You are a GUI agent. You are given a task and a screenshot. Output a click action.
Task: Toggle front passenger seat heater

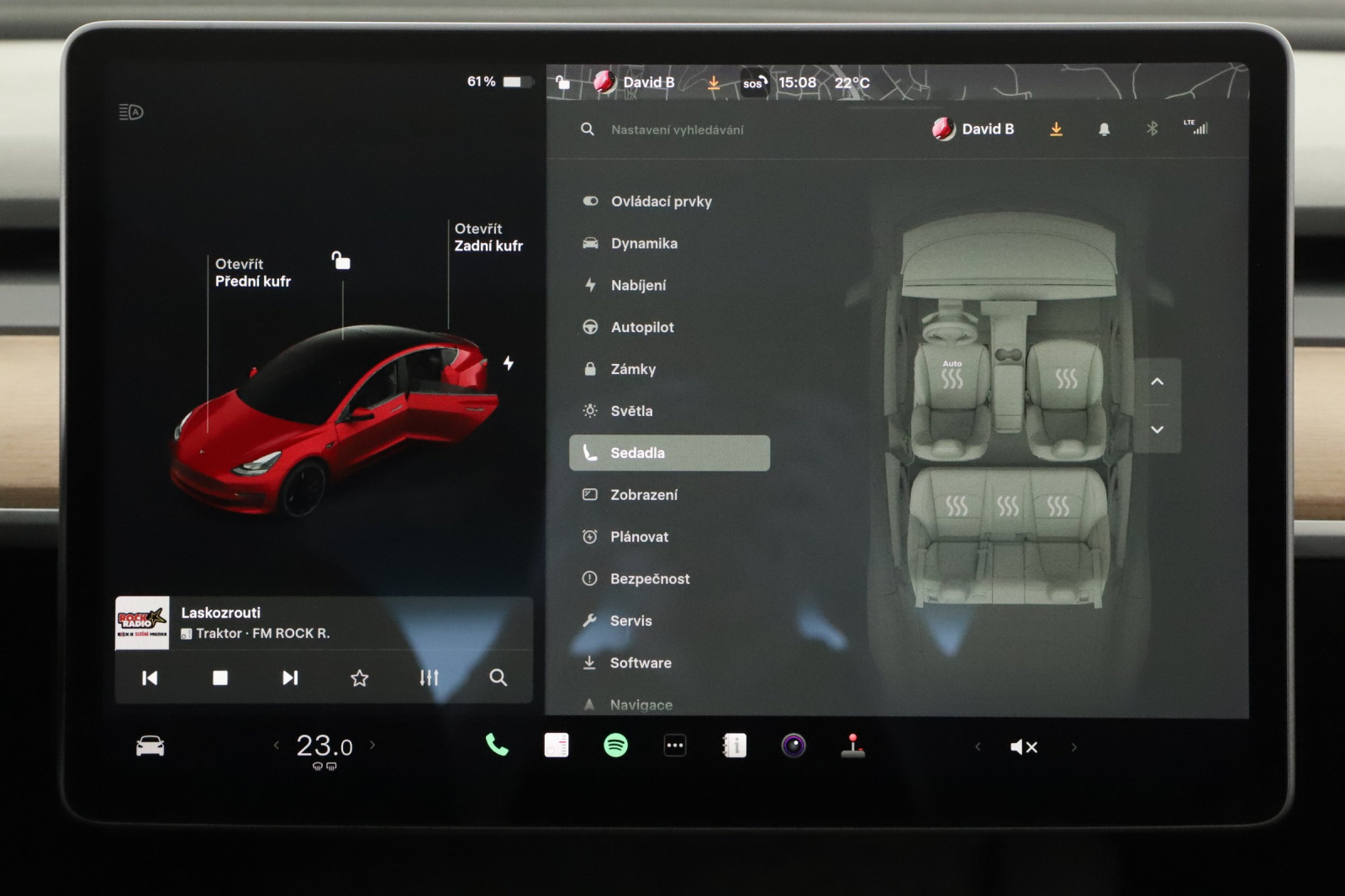click(x=1066, y=379)
